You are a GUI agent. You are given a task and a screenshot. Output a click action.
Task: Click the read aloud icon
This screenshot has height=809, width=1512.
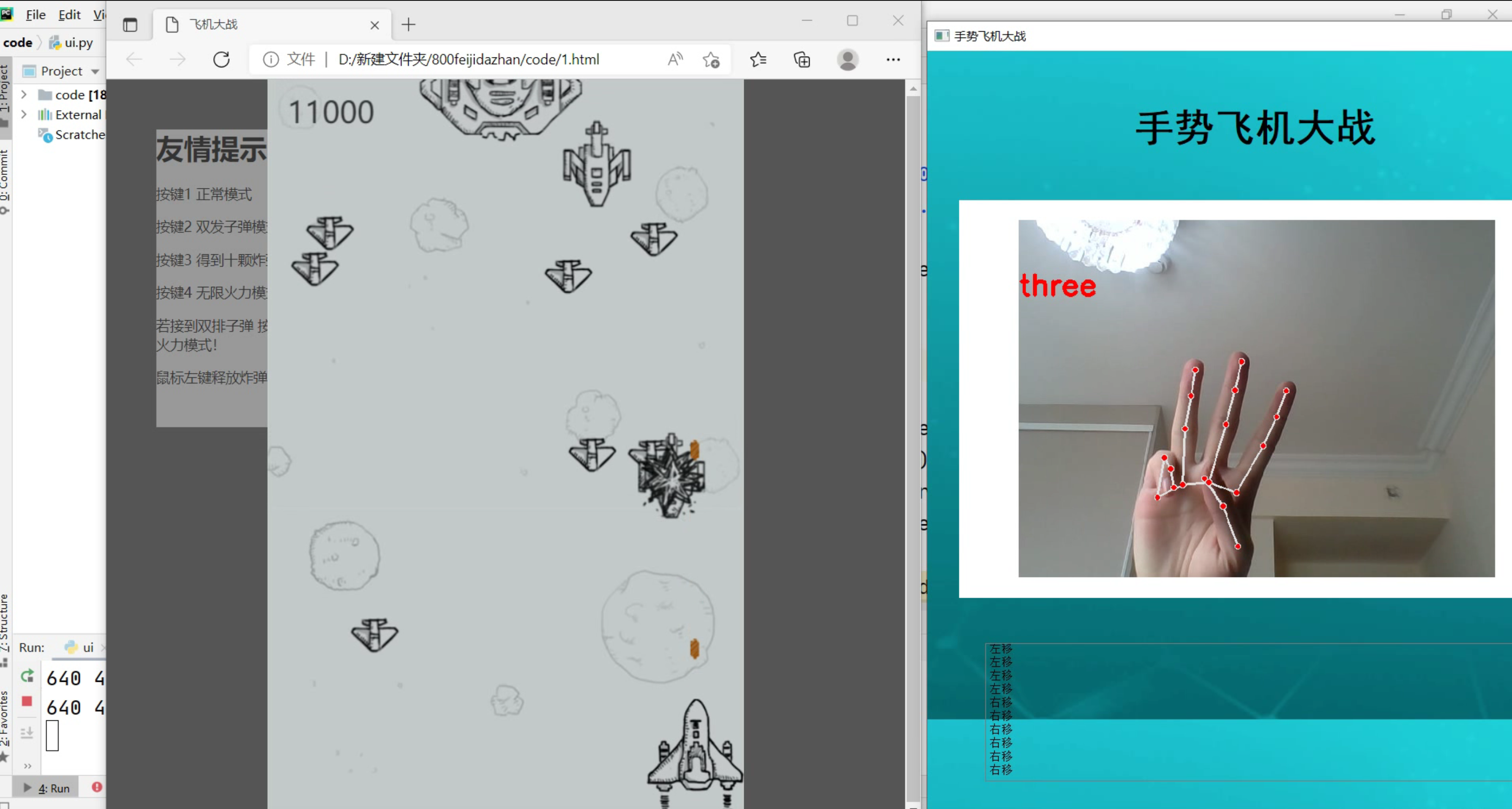click(x=675, y=59)
